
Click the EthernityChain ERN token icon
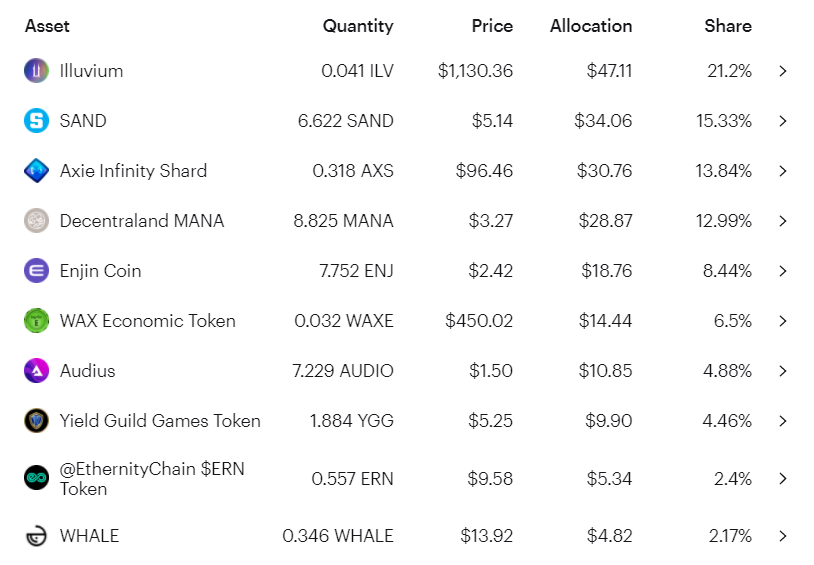pos(36,478)
